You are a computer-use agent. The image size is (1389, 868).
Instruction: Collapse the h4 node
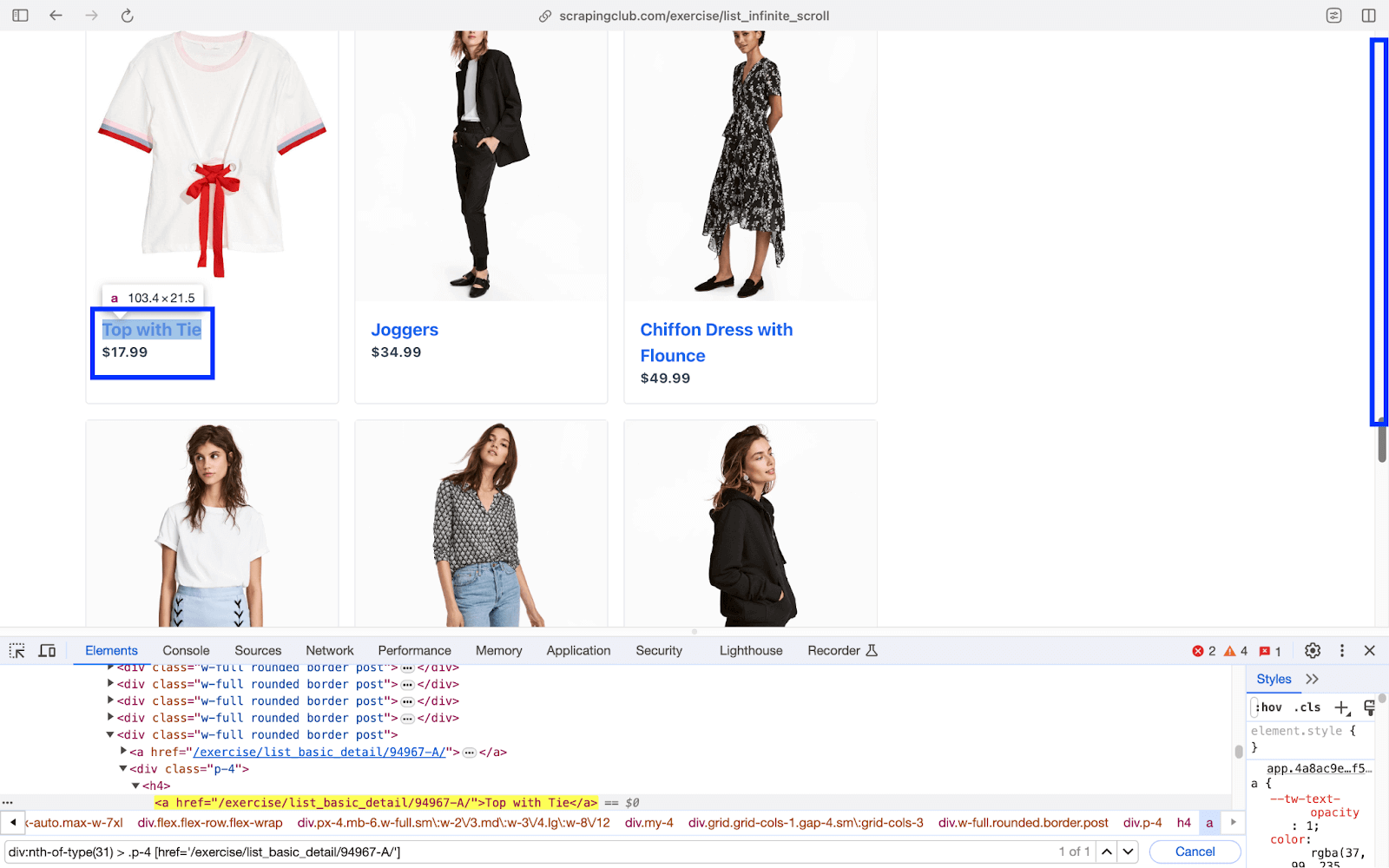click(x=135, y=786)
